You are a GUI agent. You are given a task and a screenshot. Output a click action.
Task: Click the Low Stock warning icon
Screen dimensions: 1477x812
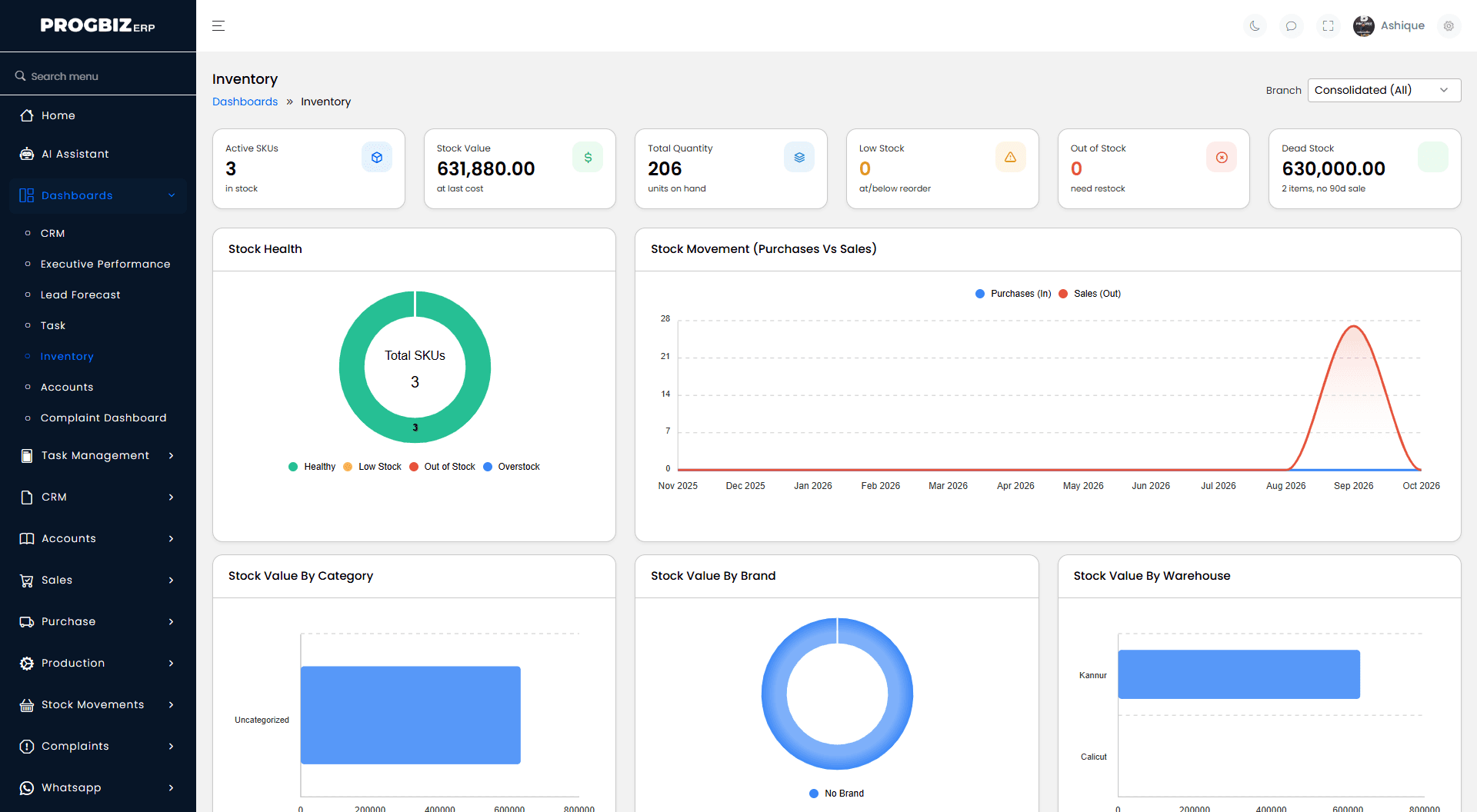point(1011,157)
